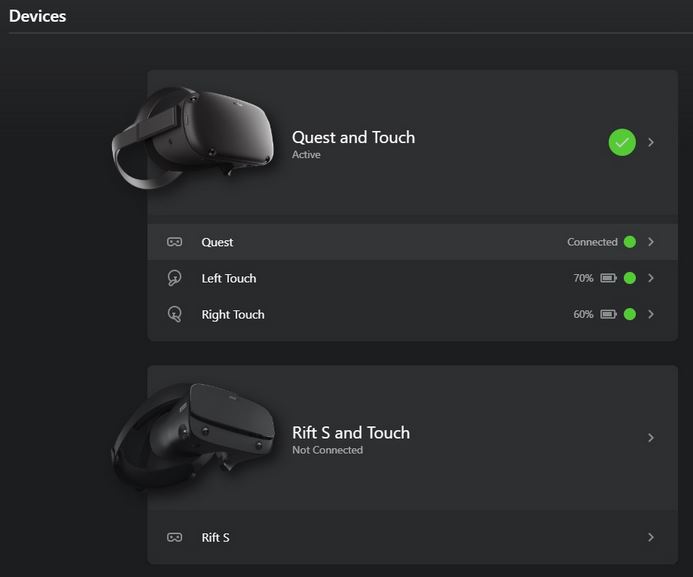Select the Rift S and Touch title
The height and width of the screenshot is (577, 693).
pos(351,433)
